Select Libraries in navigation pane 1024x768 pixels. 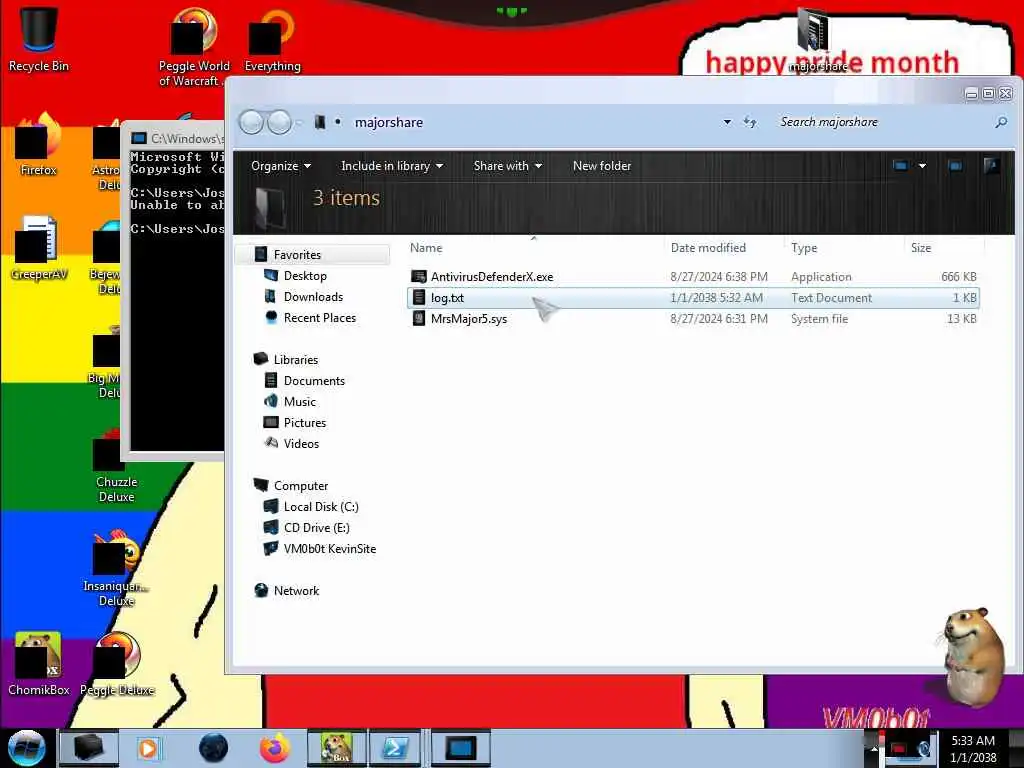click(296, 360)
